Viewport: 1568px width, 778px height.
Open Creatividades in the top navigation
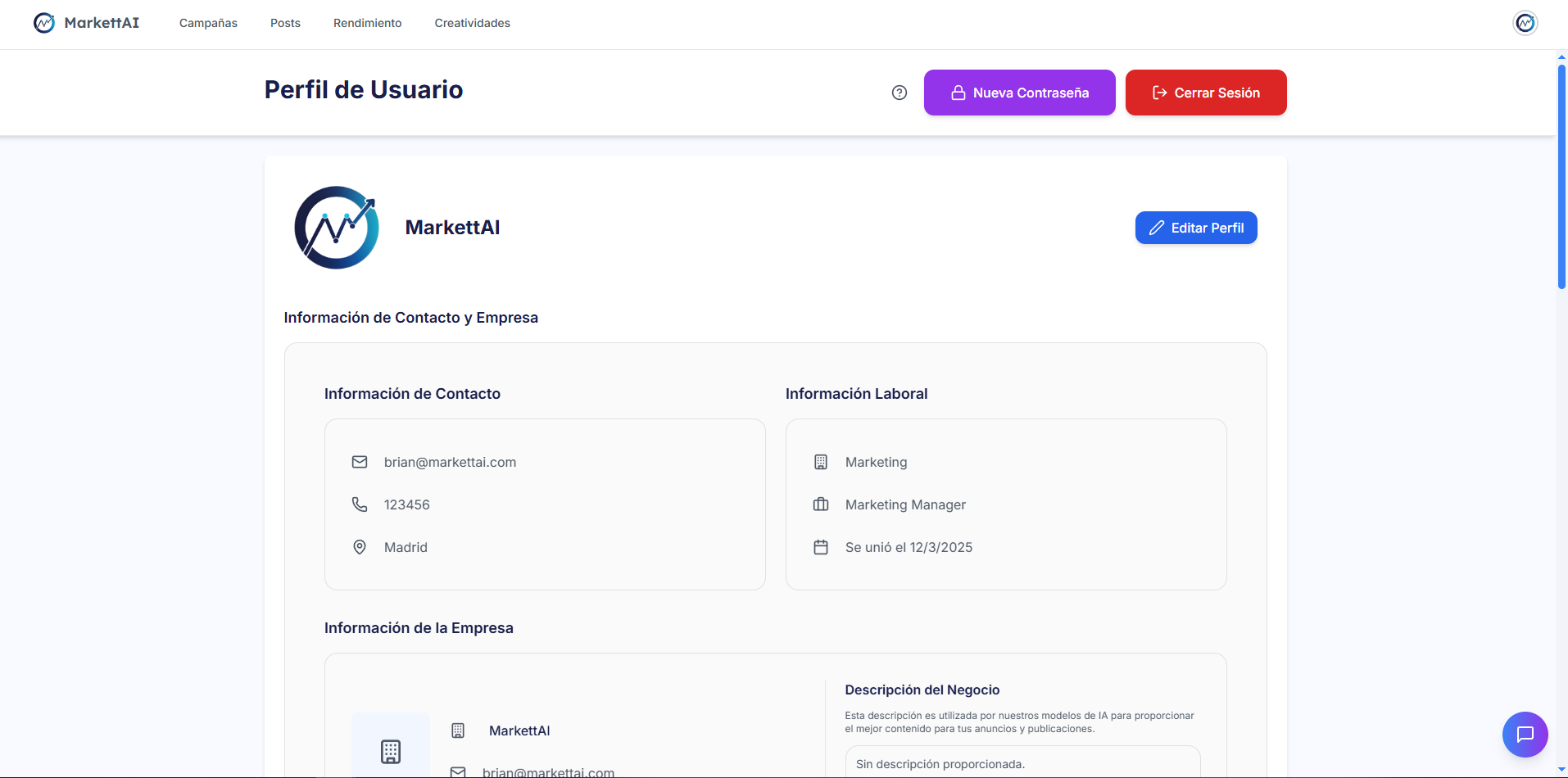click(472, 23)
